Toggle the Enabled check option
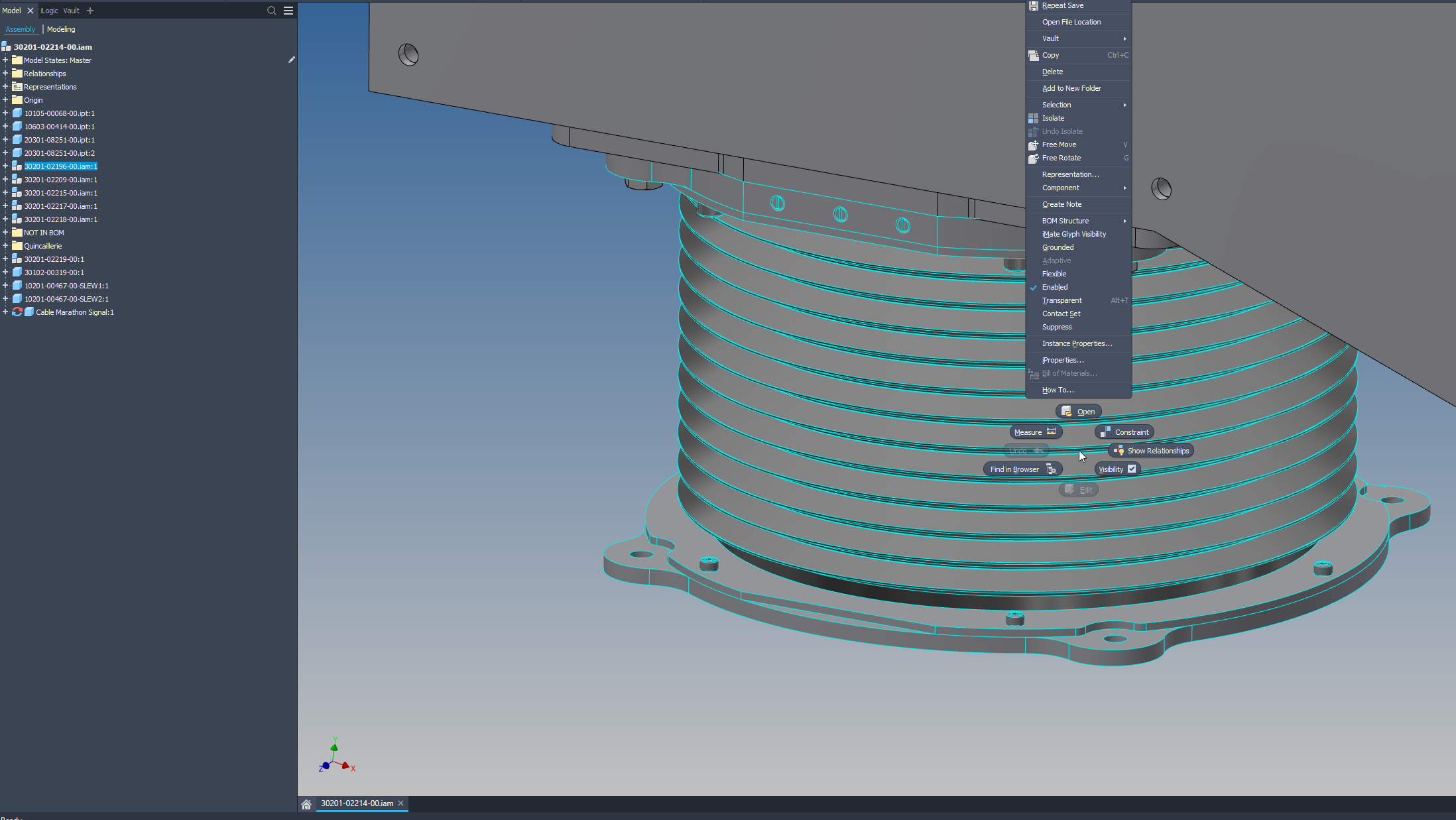The height and width of the screenshot is (820, 1456). [1054, 287]
